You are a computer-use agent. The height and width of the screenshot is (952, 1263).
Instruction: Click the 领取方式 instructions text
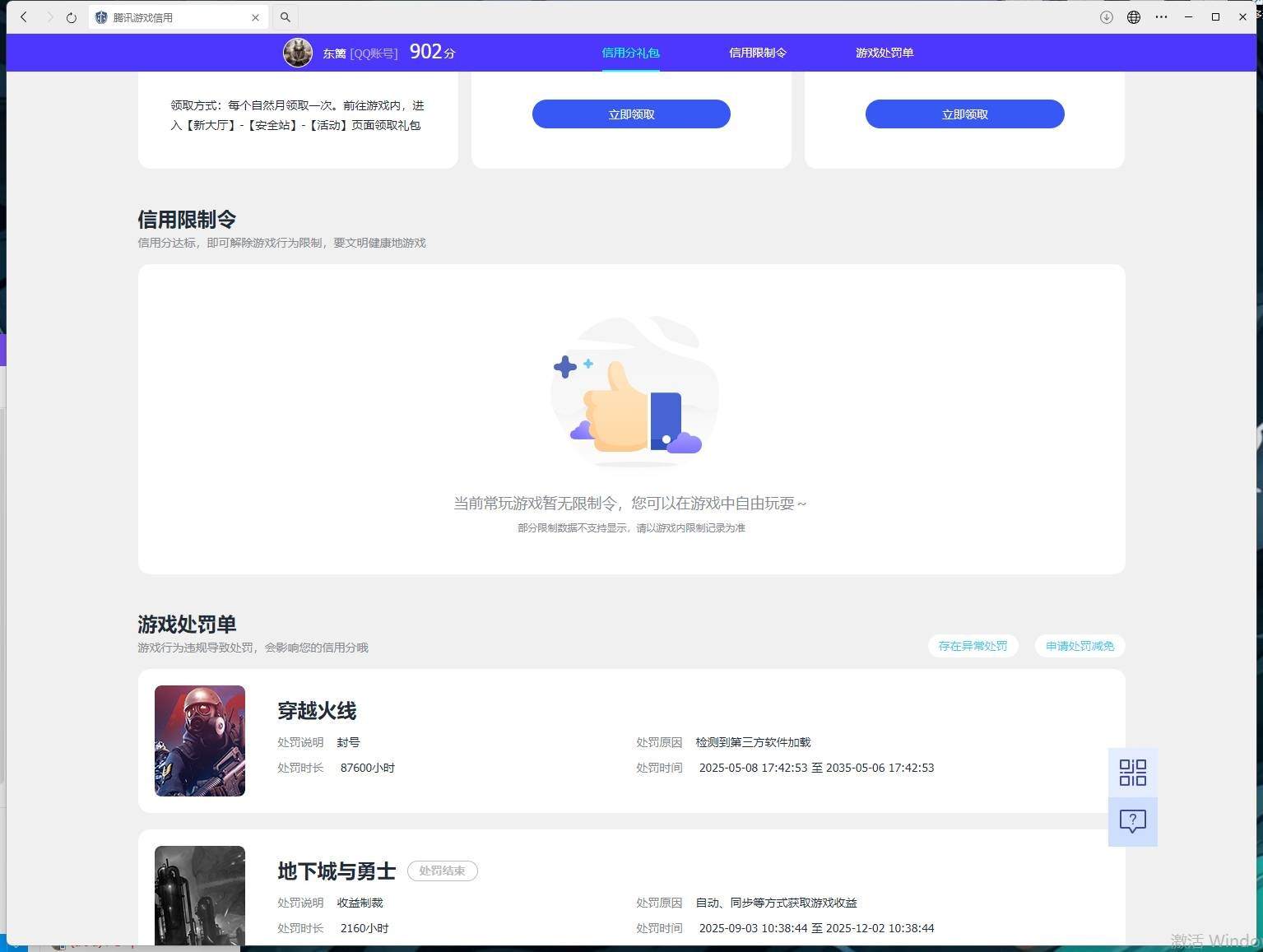297,115
